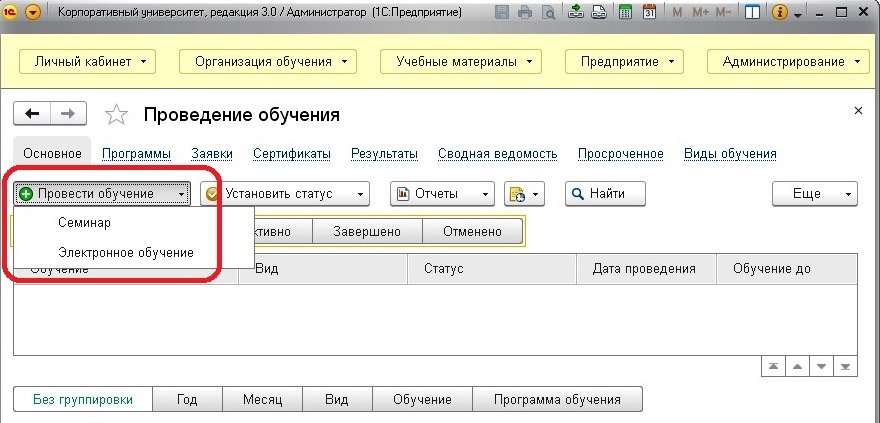880x423 pixels.
Task: Click the back navigation arrow
Action: click(x=33, y=114)
